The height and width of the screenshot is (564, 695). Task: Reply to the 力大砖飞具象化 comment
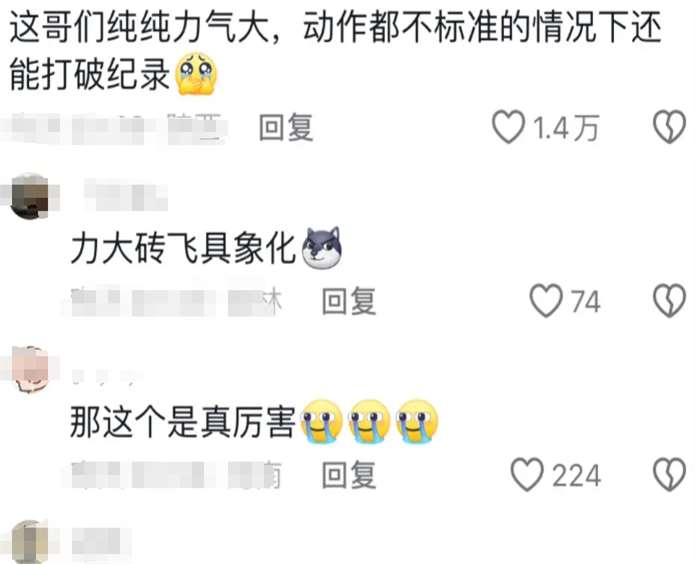pos(349,302)
